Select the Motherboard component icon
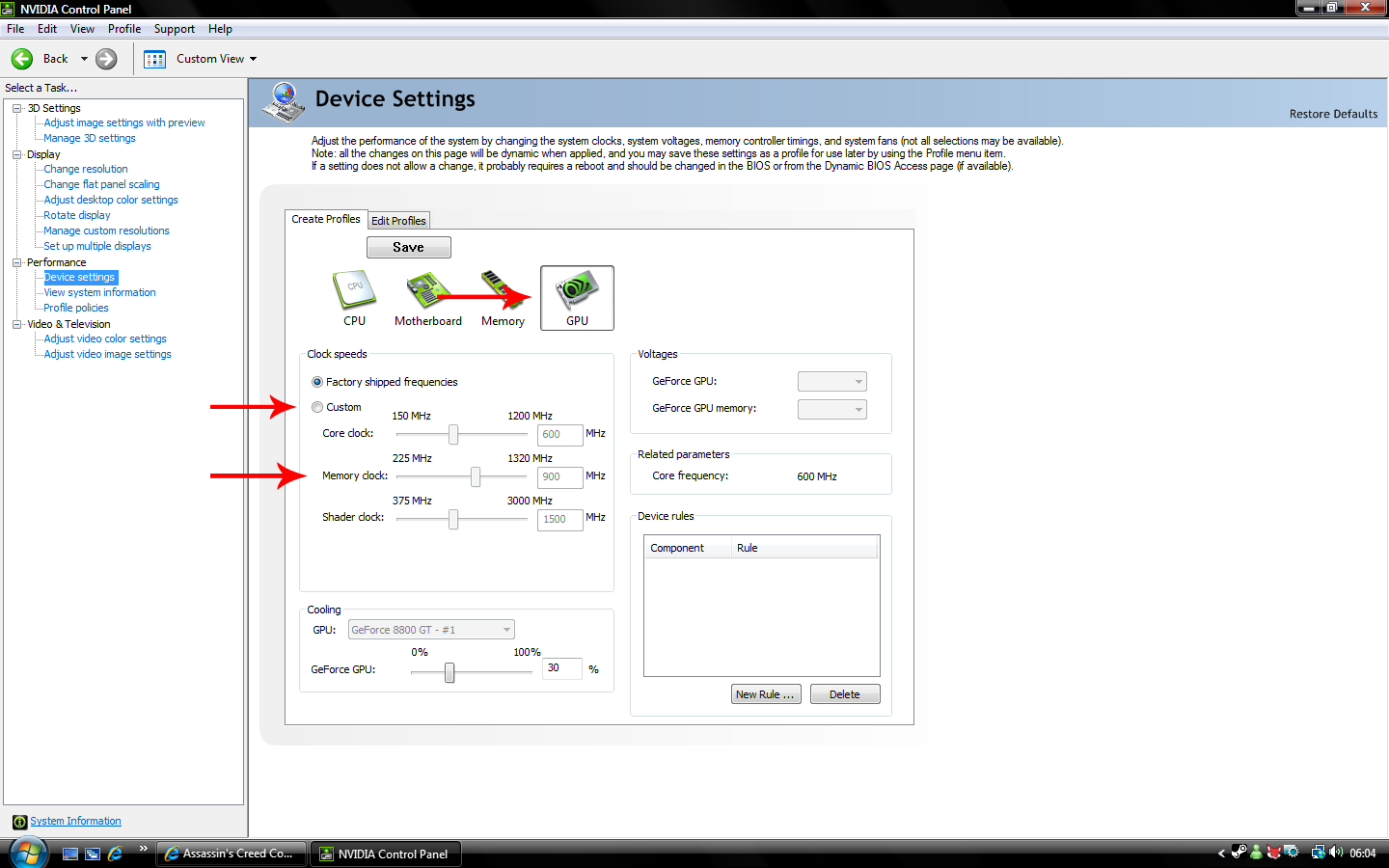This screenshot has height=868, width=1389. [x=427, y=298]
